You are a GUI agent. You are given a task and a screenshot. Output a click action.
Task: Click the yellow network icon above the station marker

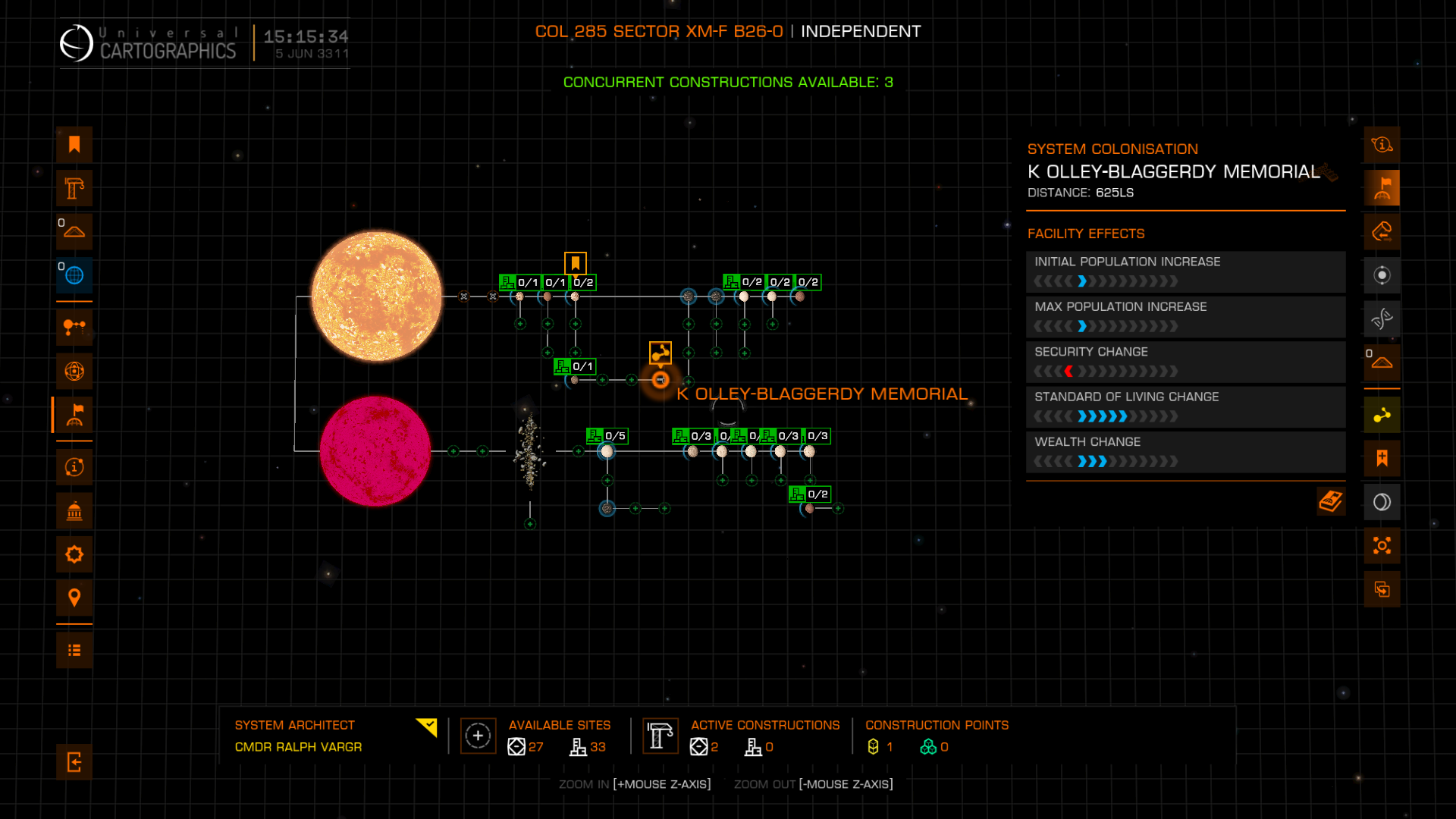point(661,353)
